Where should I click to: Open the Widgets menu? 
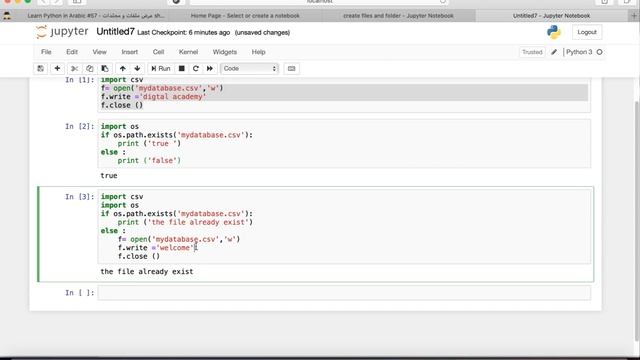click(224, 52)
